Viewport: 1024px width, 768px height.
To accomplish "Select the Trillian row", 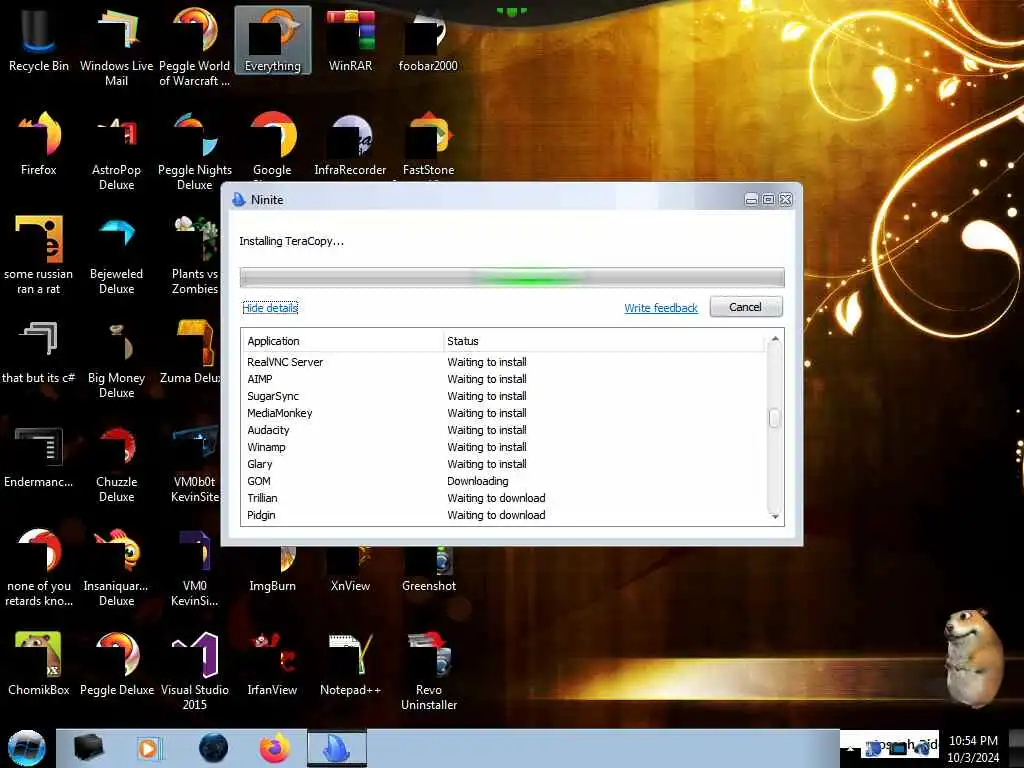I will pyautogui.click(x=505, y=498).
